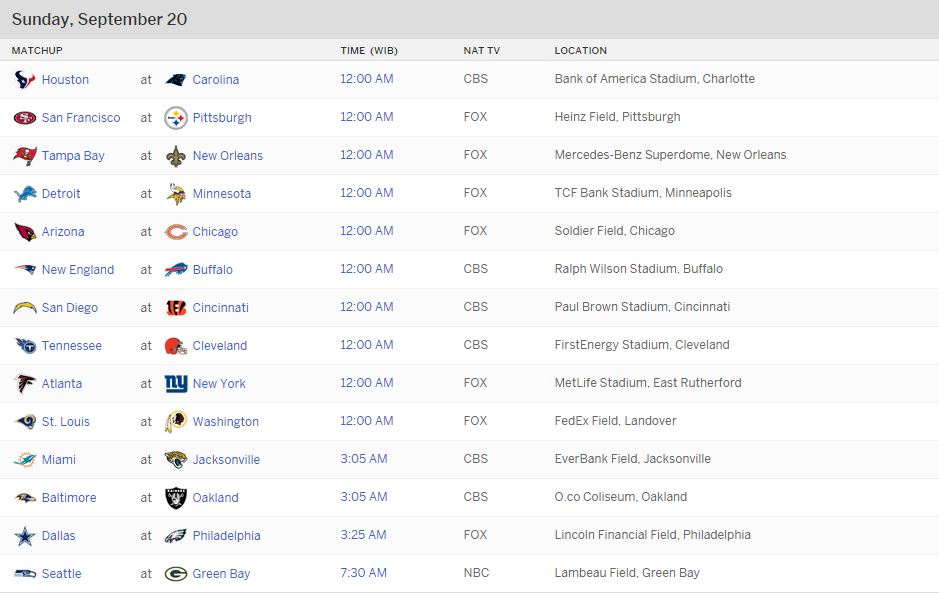Click the Tampa Bay Buccaneers logo
This screenshot has height=593, width=939.
25,156
